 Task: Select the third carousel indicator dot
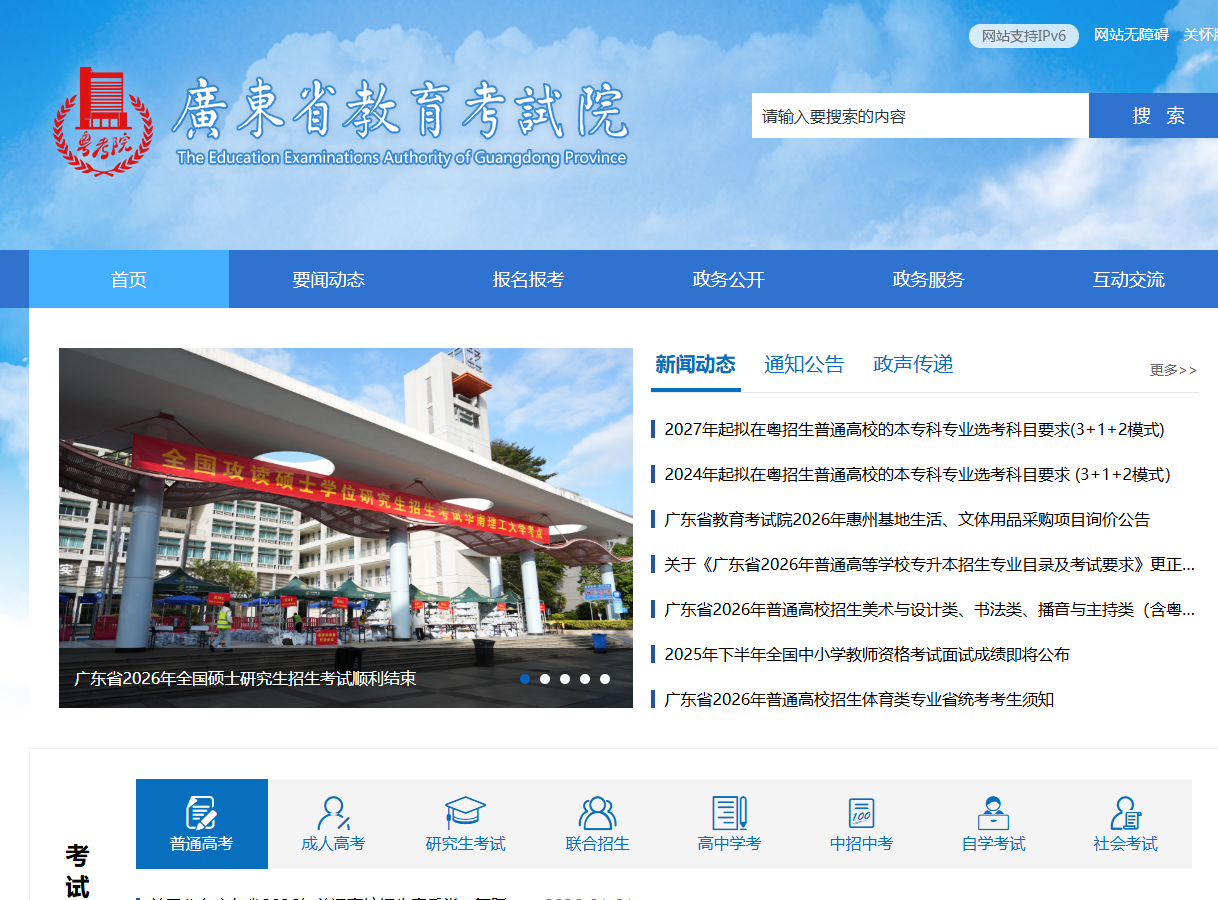pyautogui.click(x=565, y=679)
